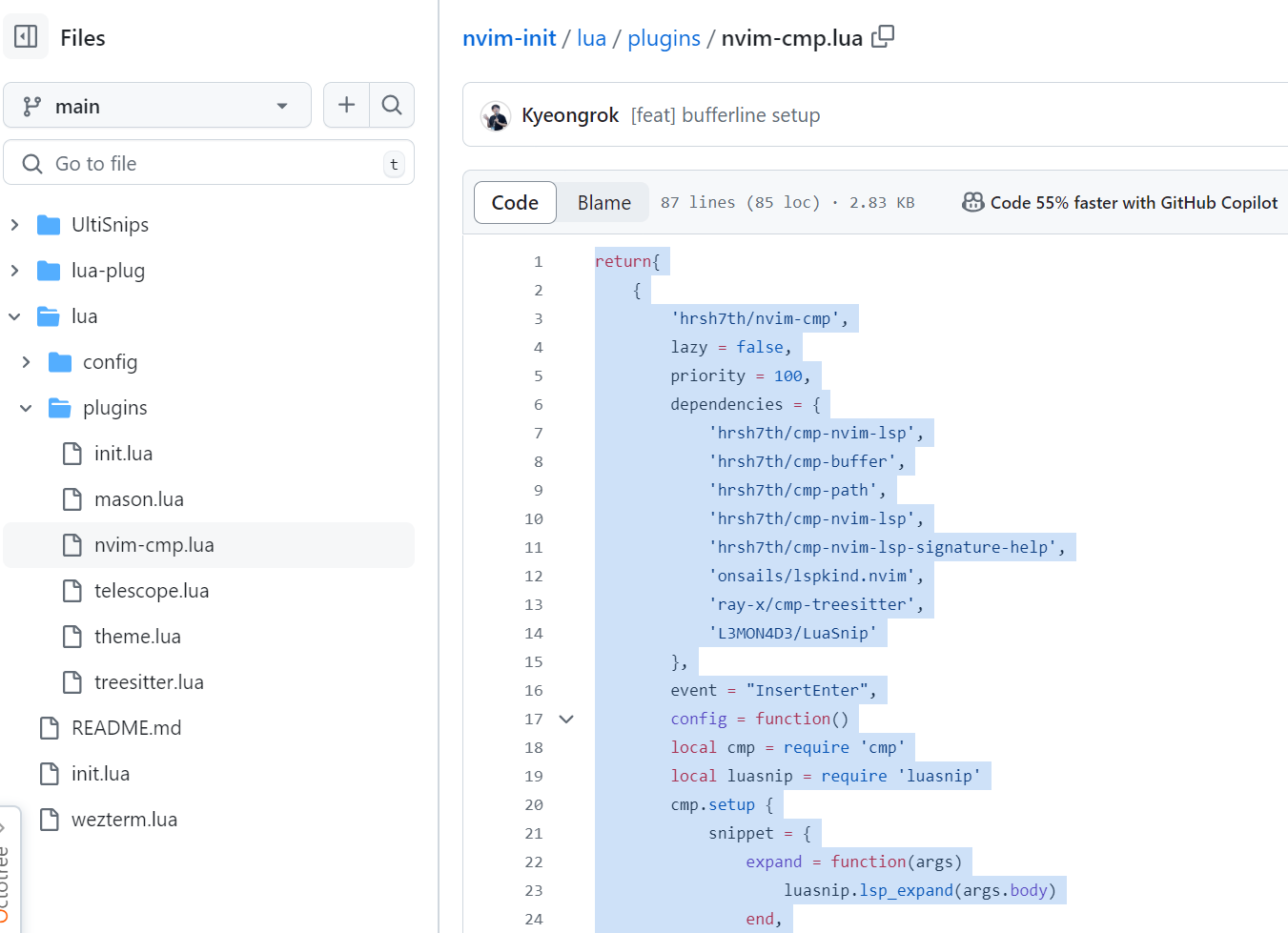Click 'L3MON4D3/LuaSnip' string on line 14

[793, 633]
